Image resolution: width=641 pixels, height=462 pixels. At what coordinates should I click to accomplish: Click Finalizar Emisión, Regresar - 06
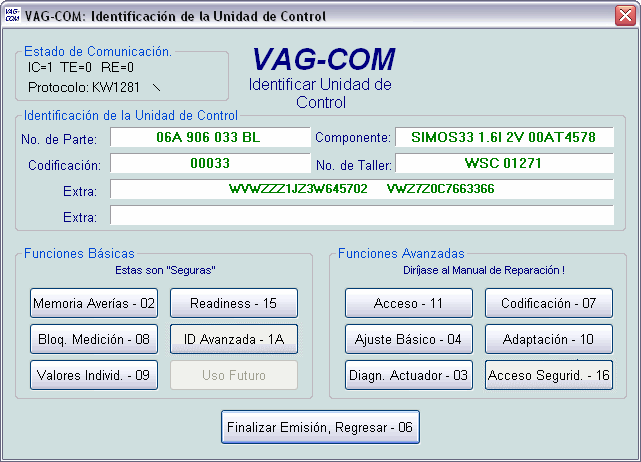click(320, 427)
